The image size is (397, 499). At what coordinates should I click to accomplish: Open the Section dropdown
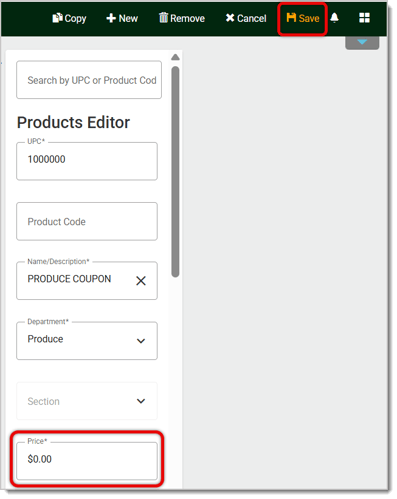pyautogui.click(x=87, y=401)
